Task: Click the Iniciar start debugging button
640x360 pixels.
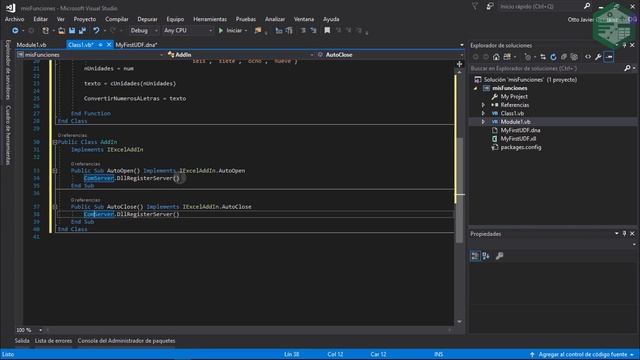Action: click(231, 31)
